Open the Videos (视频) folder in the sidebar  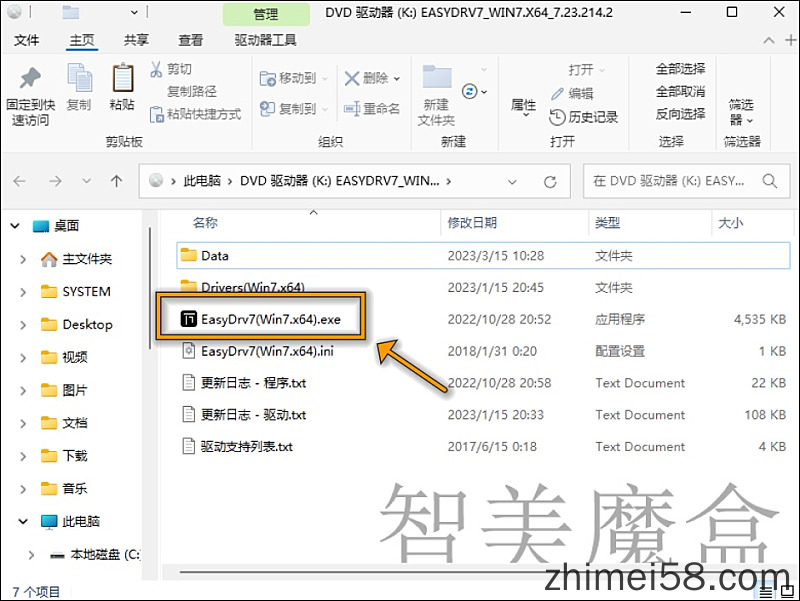(x=64, y=357)
